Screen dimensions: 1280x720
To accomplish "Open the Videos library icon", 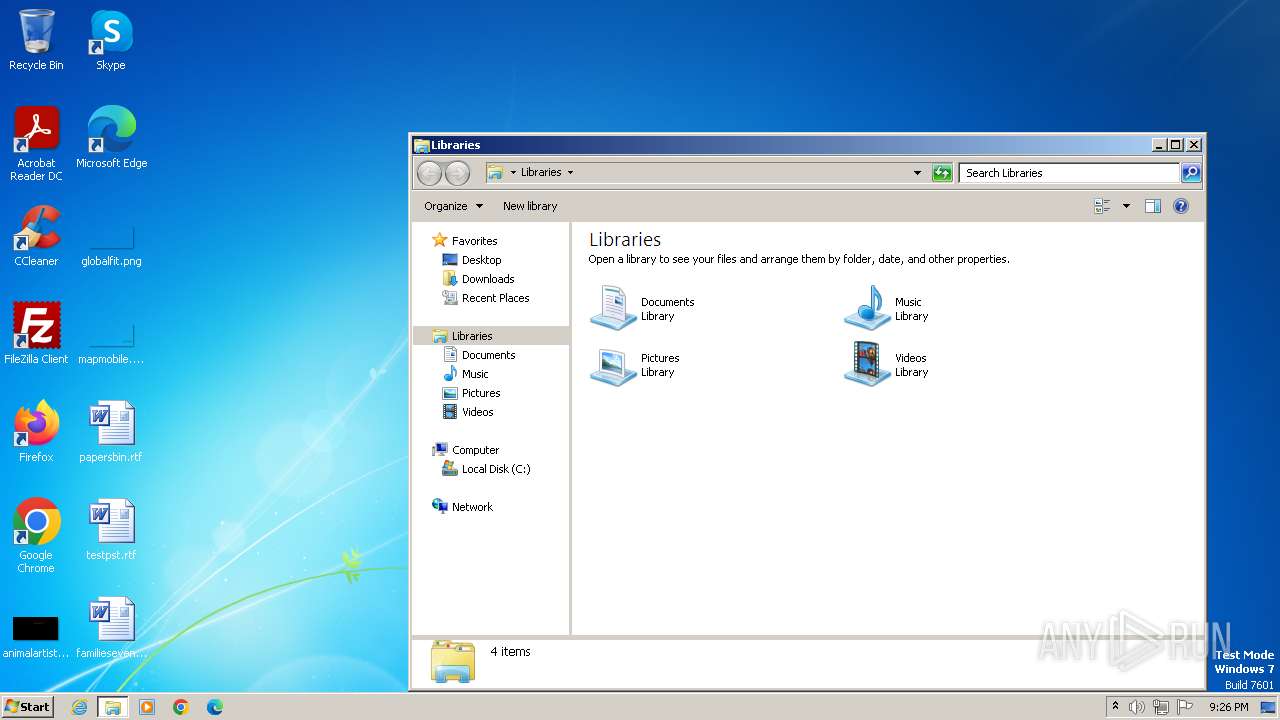I will click(x=867, y=364).
